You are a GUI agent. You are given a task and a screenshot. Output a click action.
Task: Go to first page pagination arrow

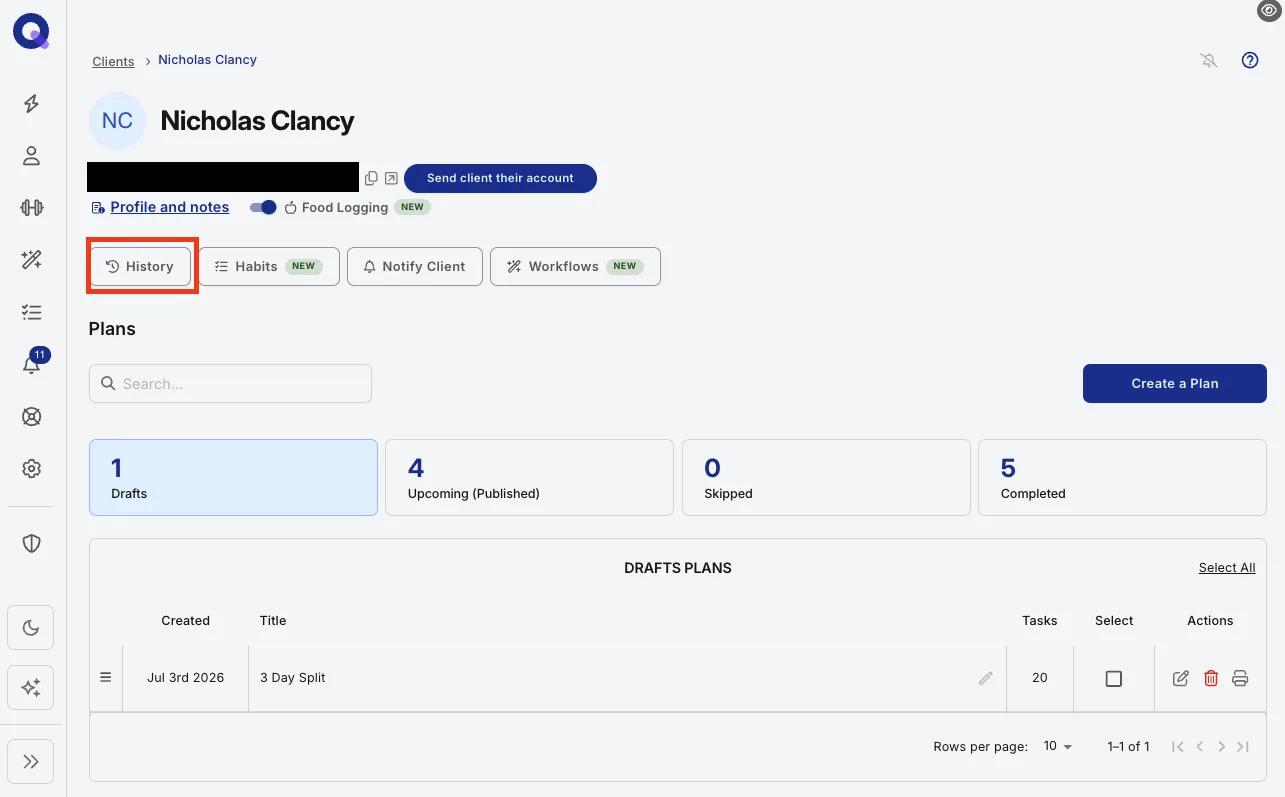click(1178, 746)
